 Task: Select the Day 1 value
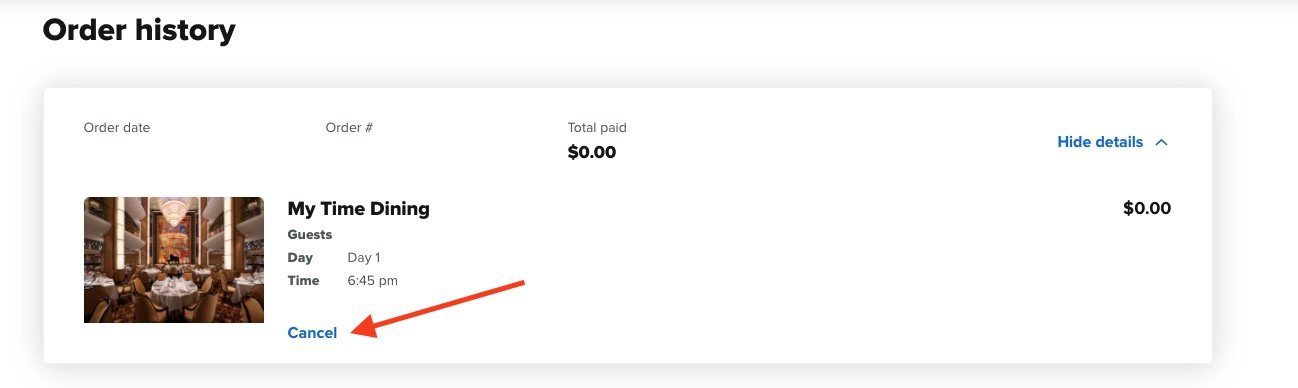click(364, 258)
